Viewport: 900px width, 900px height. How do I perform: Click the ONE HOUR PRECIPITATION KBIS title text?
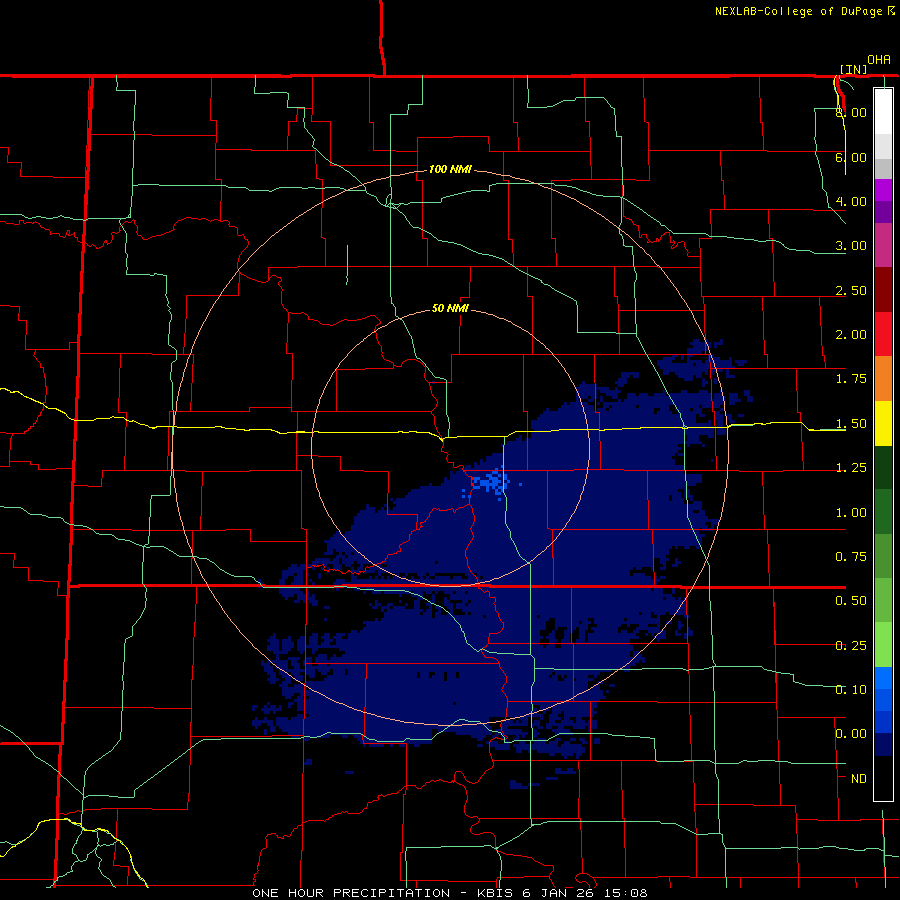point(450,893)
